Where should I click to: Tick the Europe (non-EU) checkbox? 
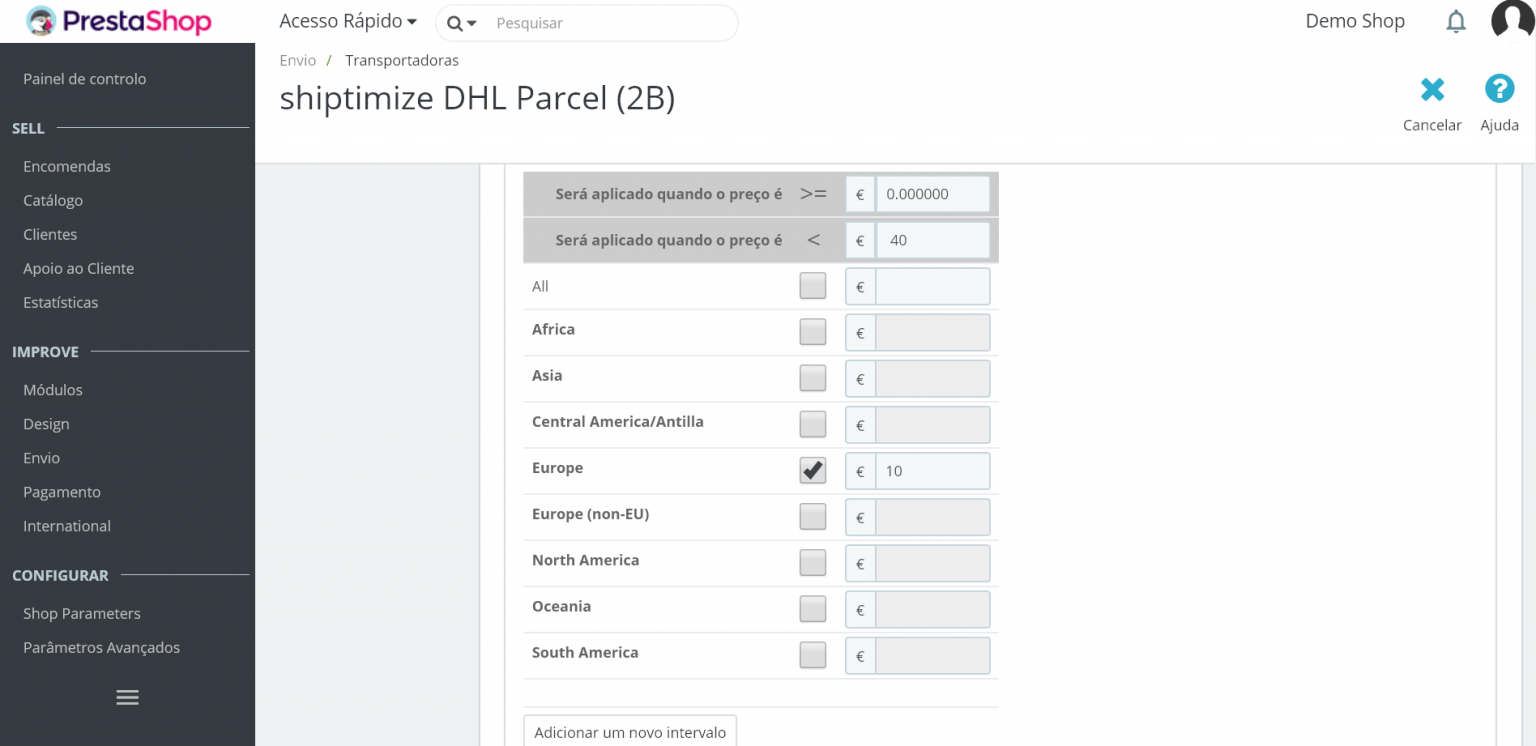pyautogui.click(x=813, y=516)
